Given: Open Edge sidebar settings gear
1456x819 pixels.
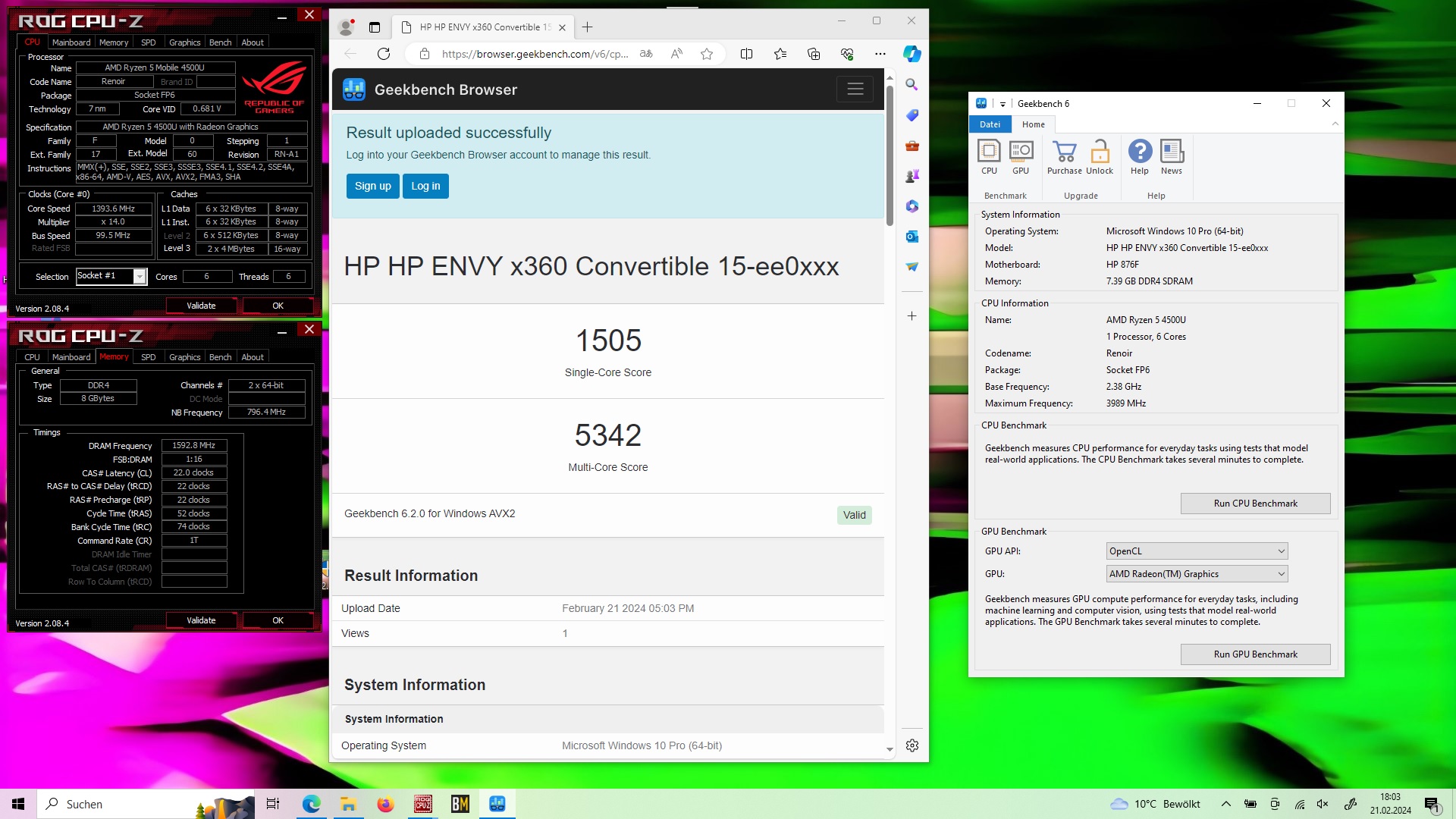Looking at the screenshot, I should coord(912,745).
